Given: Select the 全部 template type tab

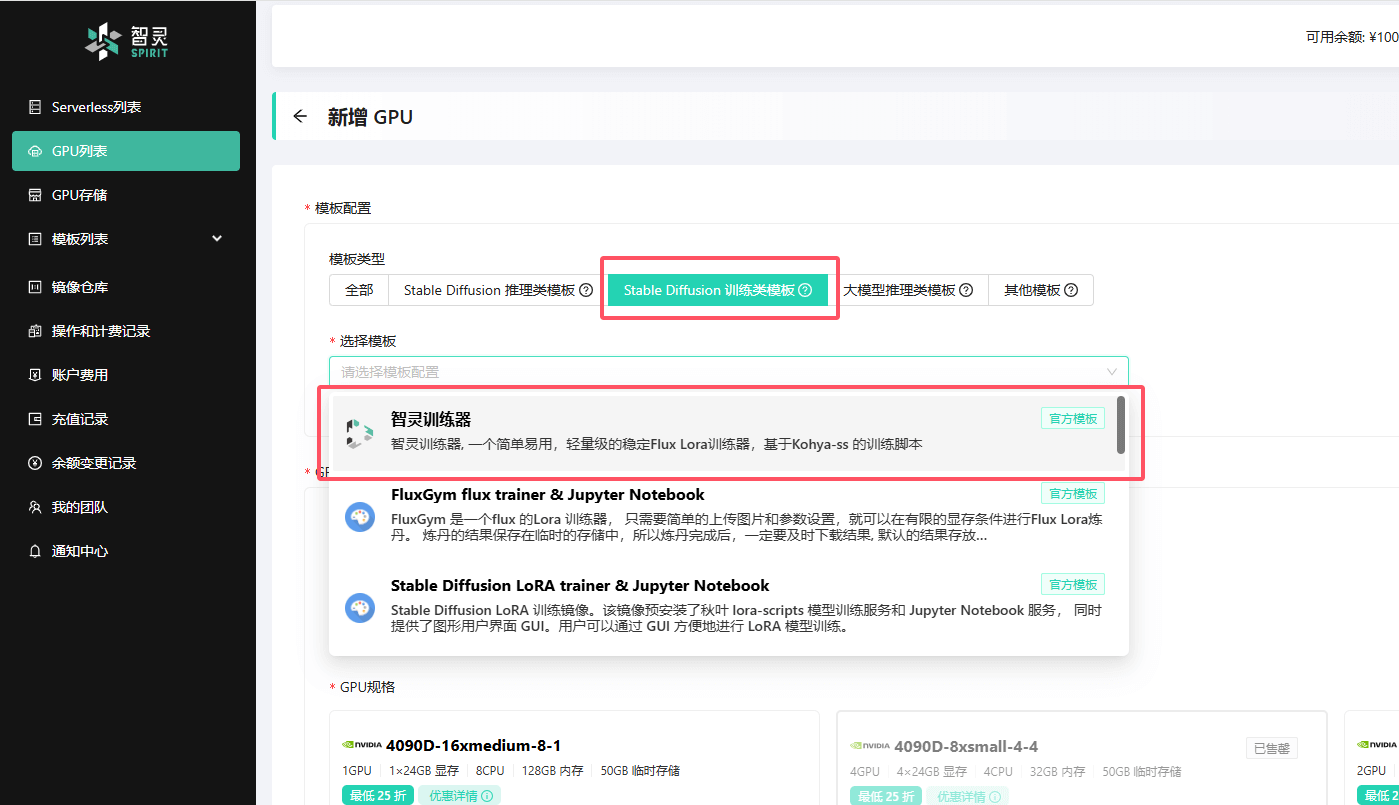Looking at the screenshot, I should coord(359,290).
